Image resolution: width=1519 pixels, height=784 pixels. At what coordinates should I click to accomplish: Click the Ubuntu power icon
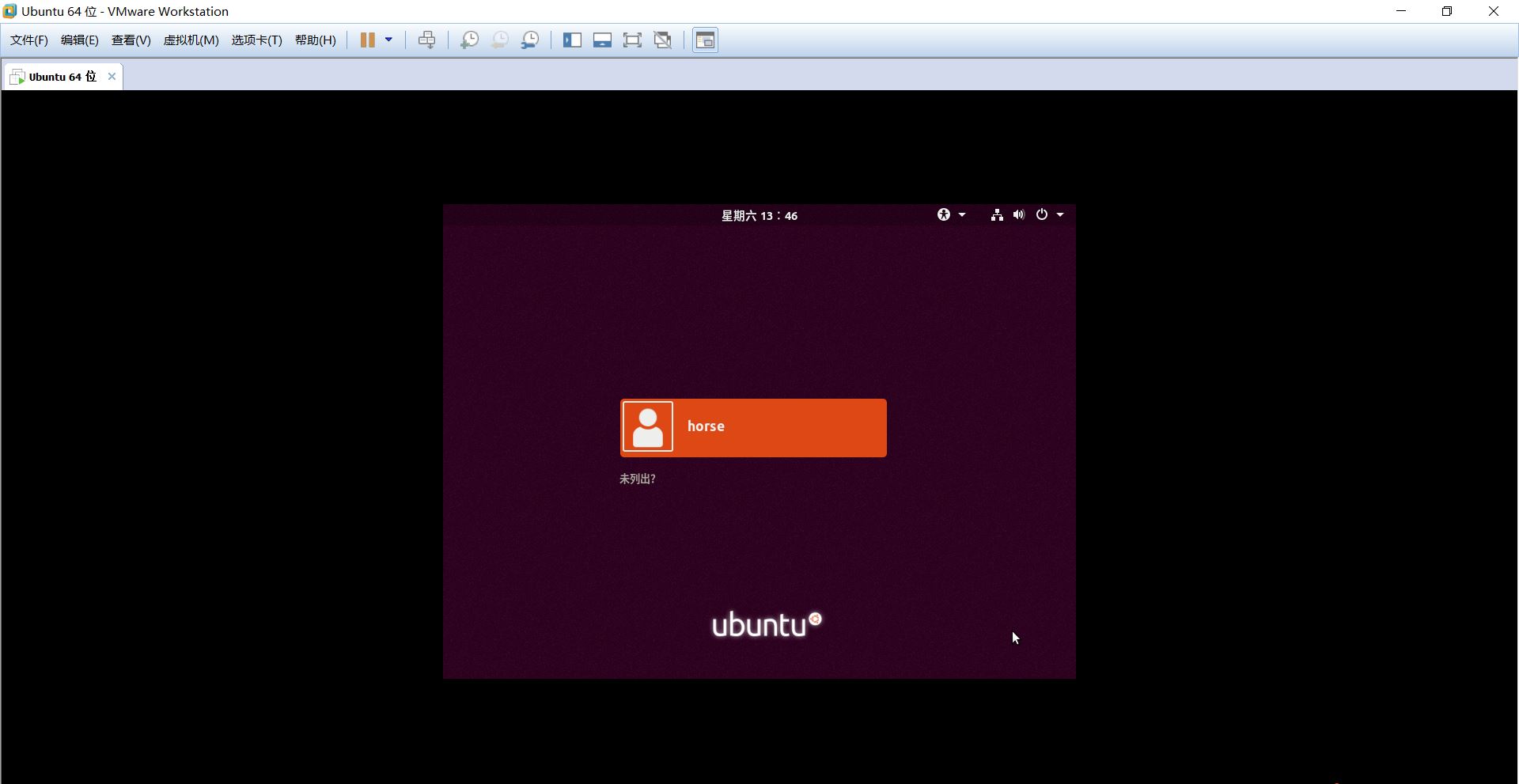tap(1042, 214)
